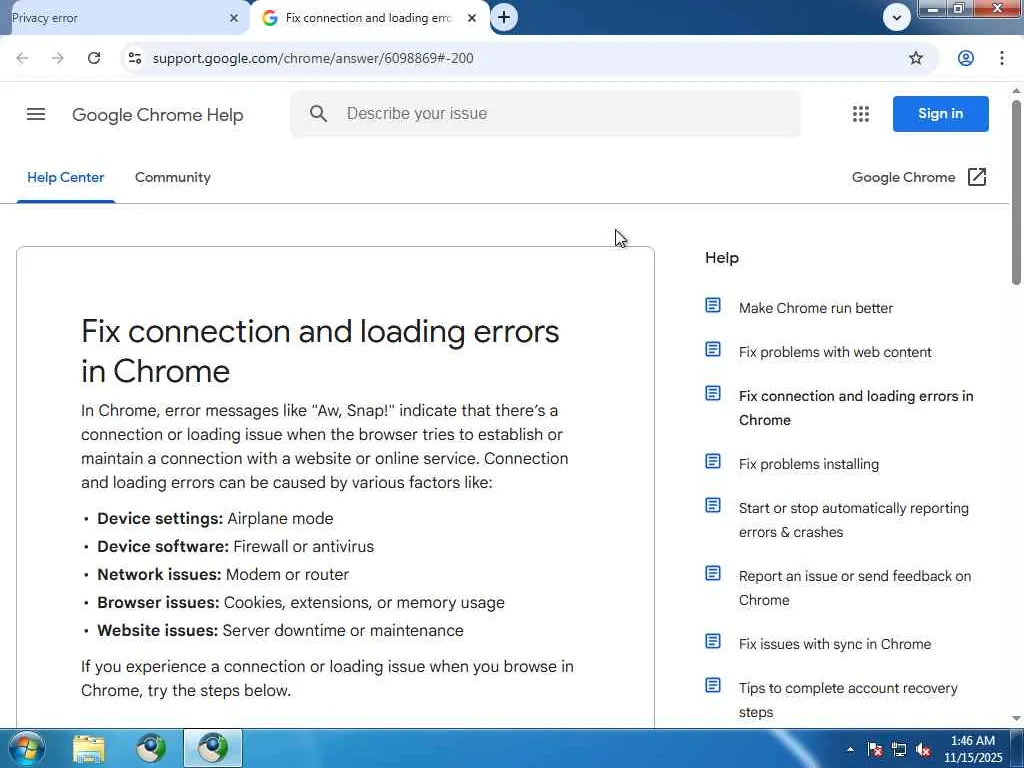
Task: Click the article icon beside Fix connection and loading errors
Action: (x=712, y=393)
